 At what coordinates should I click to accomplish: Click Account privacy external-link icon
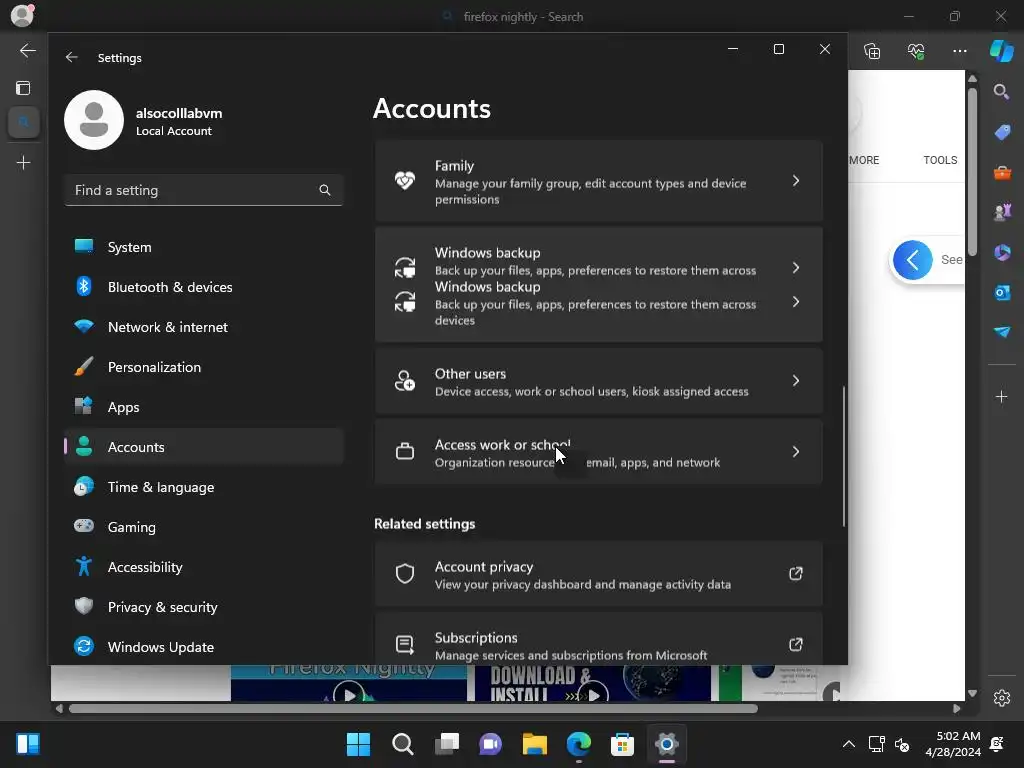click(795, 573)
